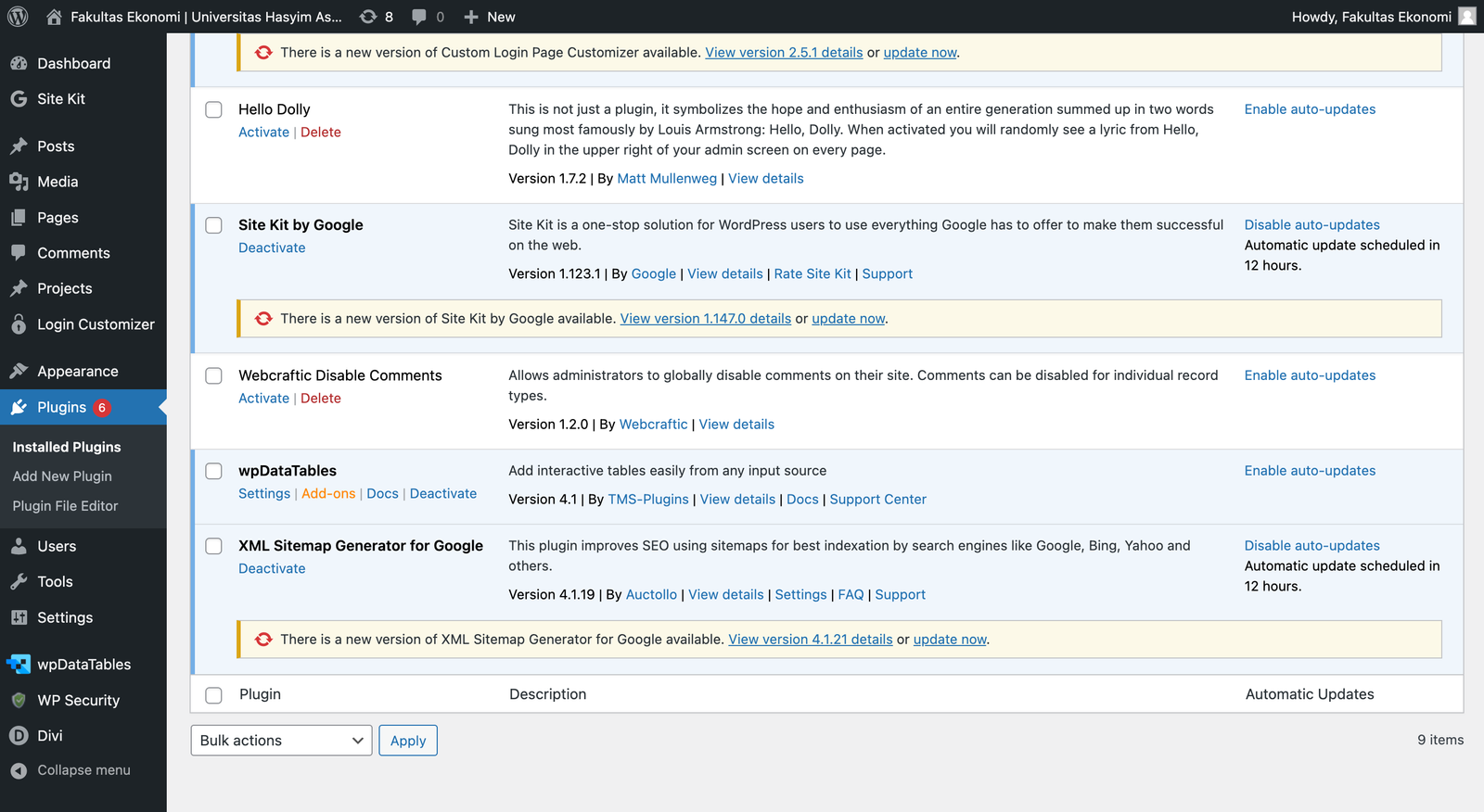Open the Divi sidebar icon
The image size is (1484, 812).
19,736
